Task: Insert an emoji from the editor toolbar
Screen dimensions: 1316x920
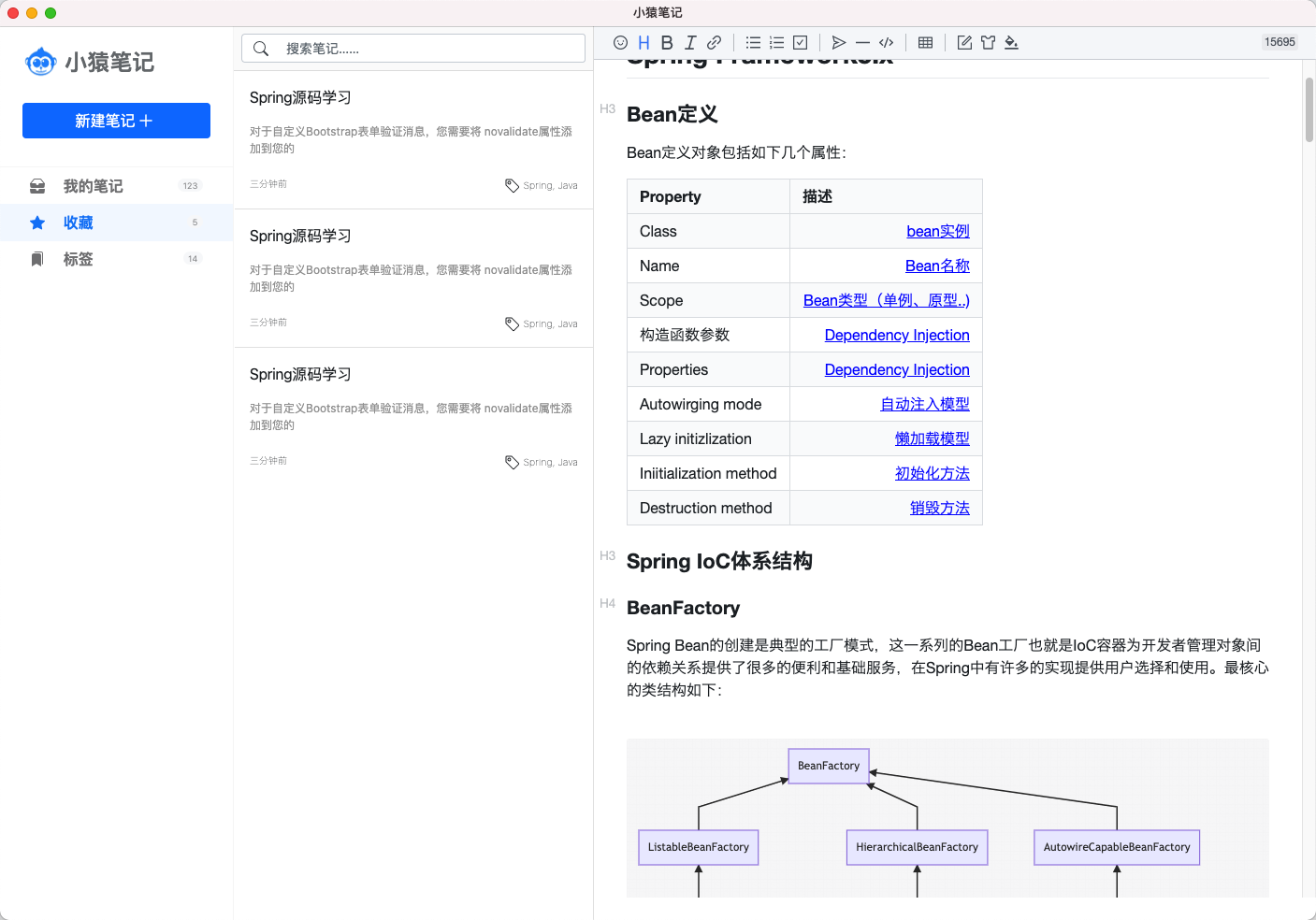Action: (x=620, y=42)
